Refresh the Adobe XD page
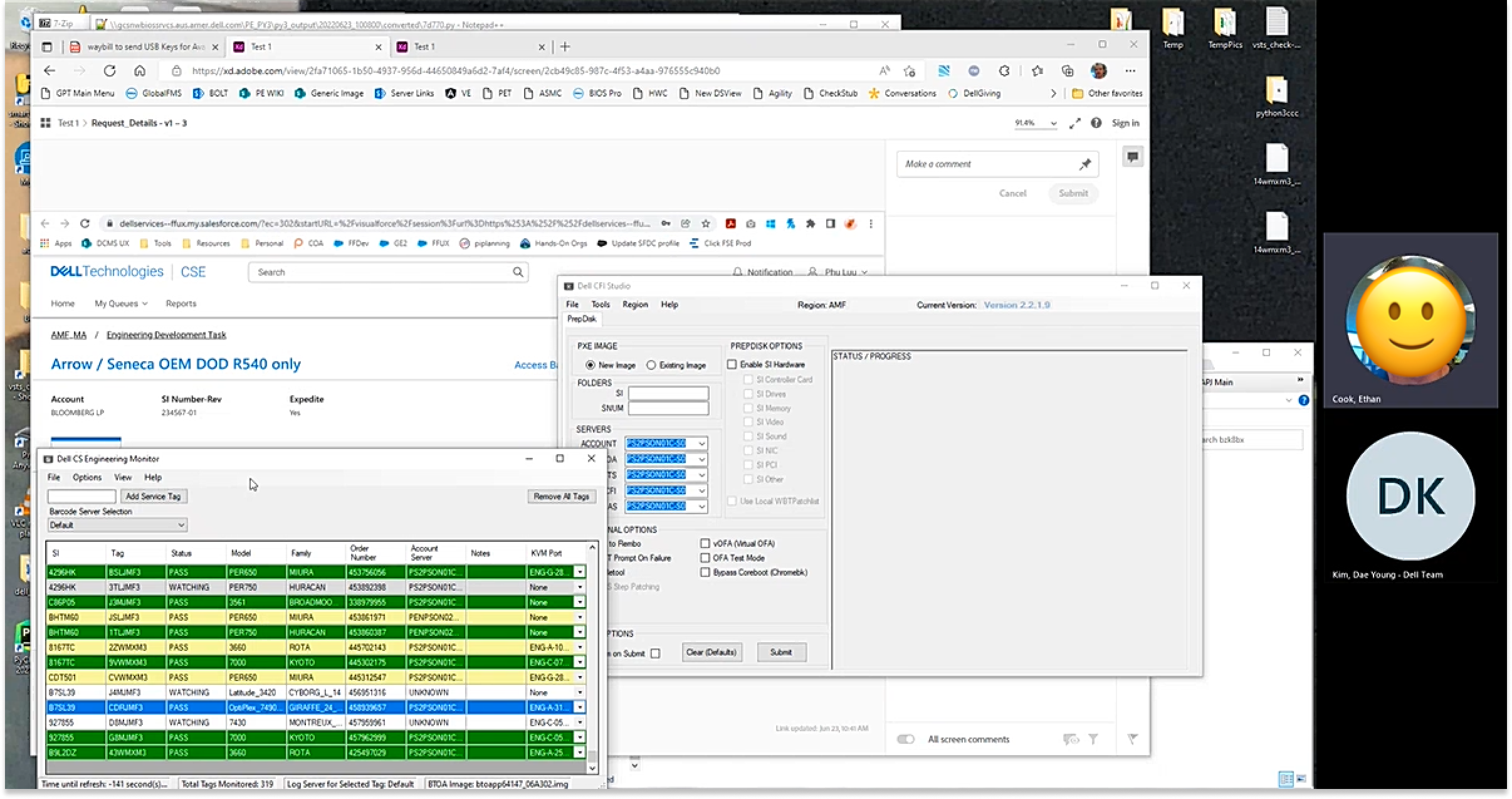This screenshot has width=1512, height=799. pos(110,71)
